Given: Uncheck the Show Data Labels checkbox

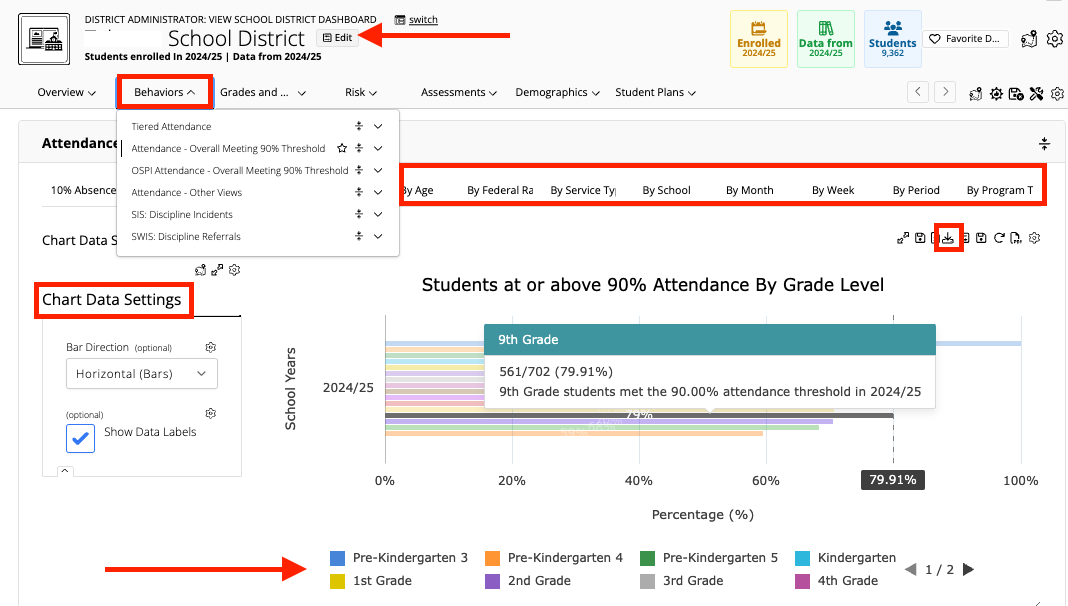Looking at the screenshot, I should tap(80, 438).
